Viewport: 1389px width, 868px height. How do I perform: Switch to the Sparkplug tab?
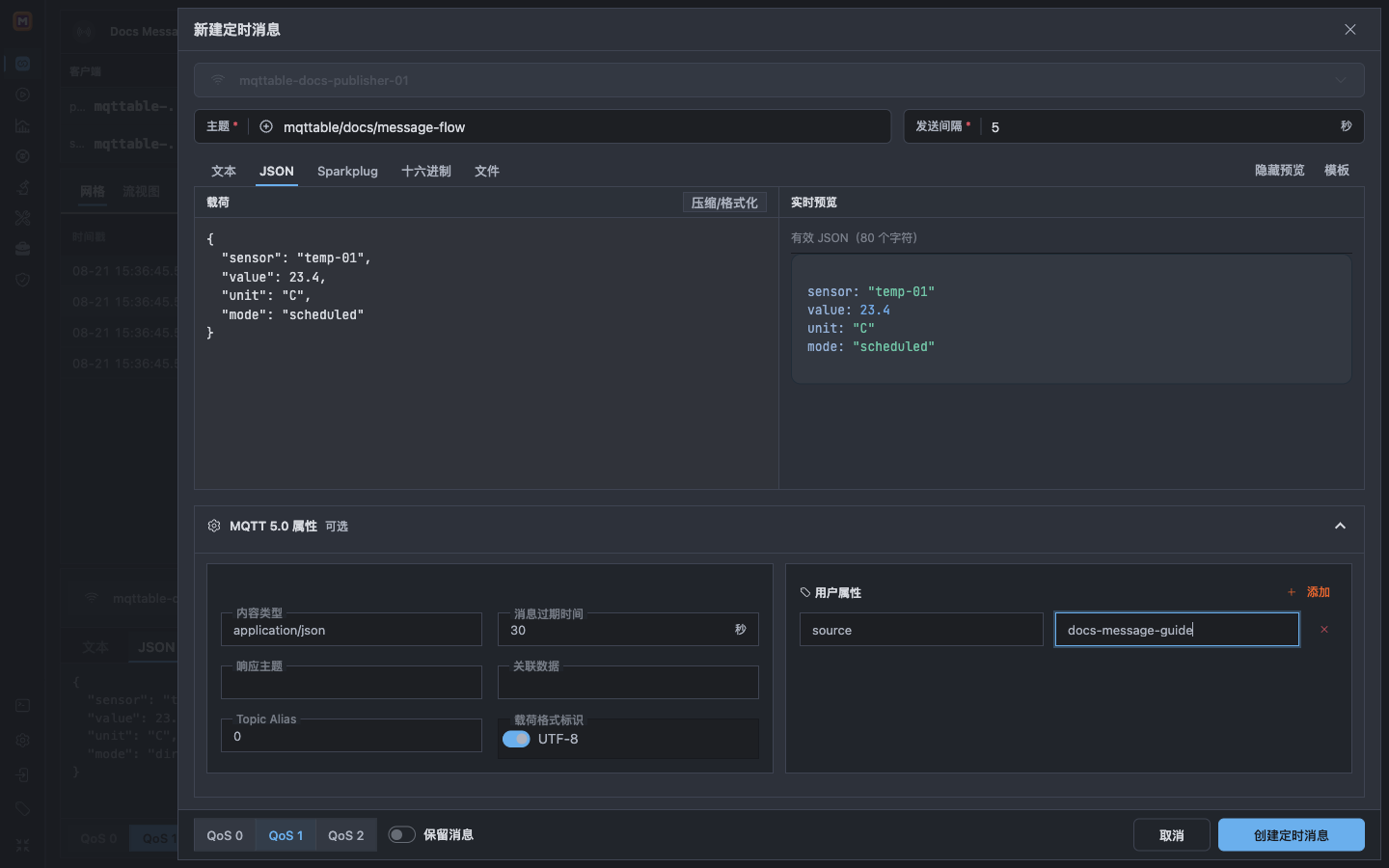pos(347,171)
